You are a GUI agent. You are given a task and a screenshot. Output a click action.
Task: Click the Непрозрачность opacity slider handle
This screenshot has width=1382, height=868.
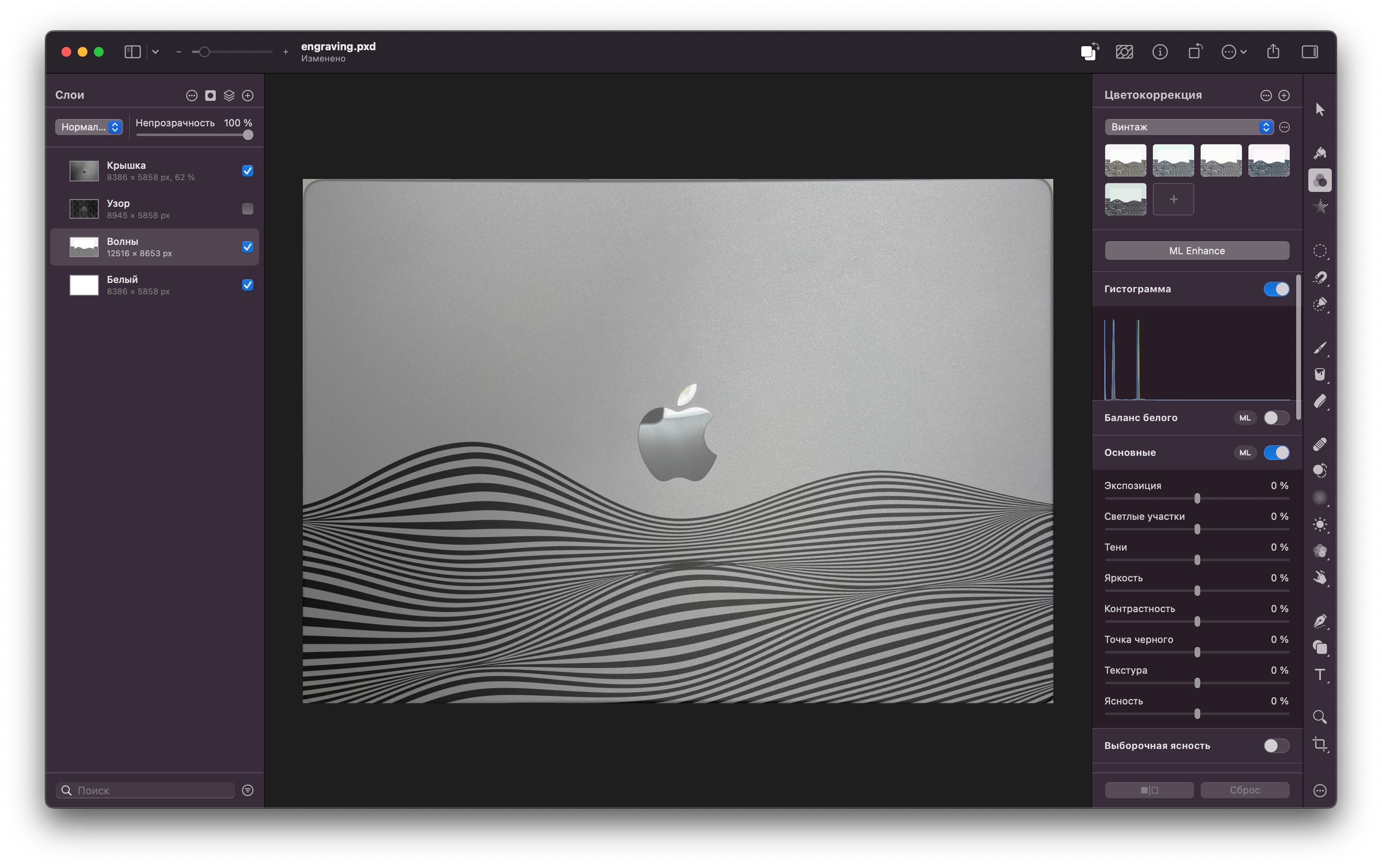tap(248, 135)
